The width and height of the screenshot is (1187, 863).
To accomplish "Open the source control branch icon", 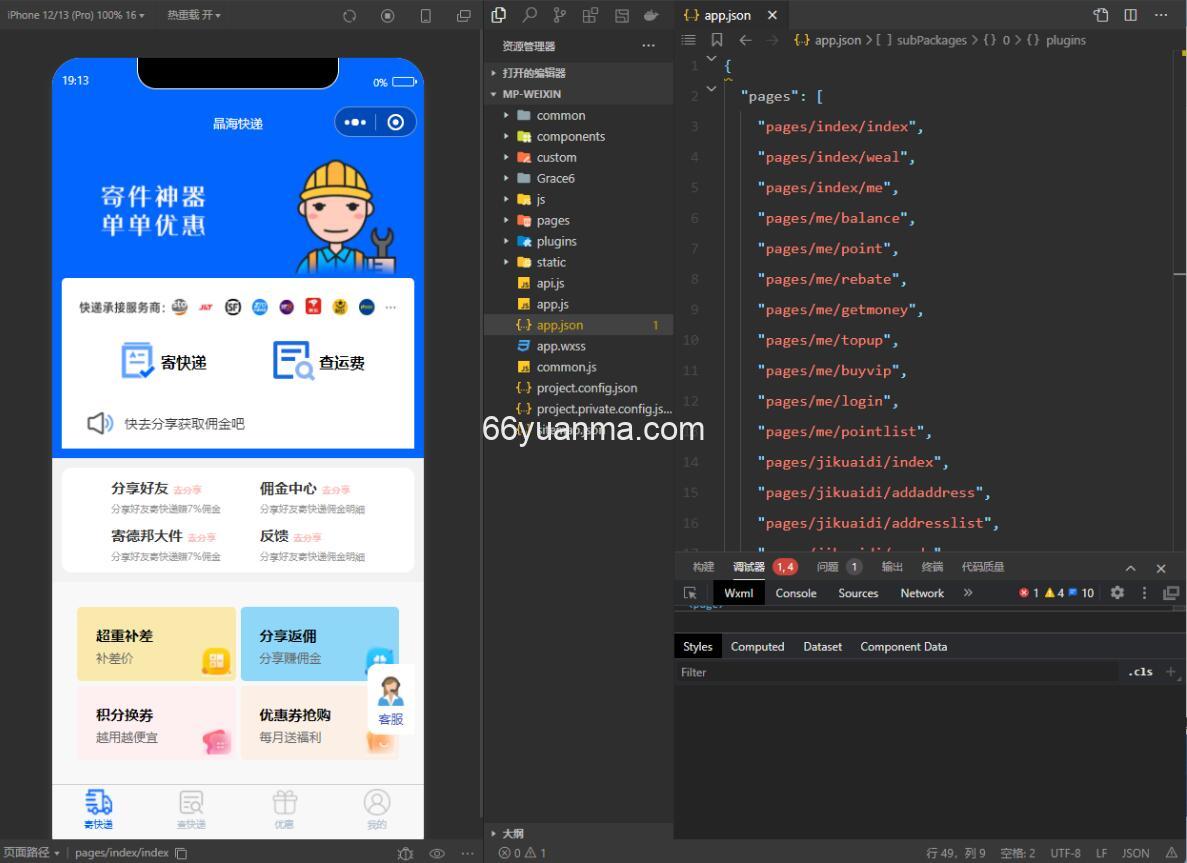I will click(560, 15).
